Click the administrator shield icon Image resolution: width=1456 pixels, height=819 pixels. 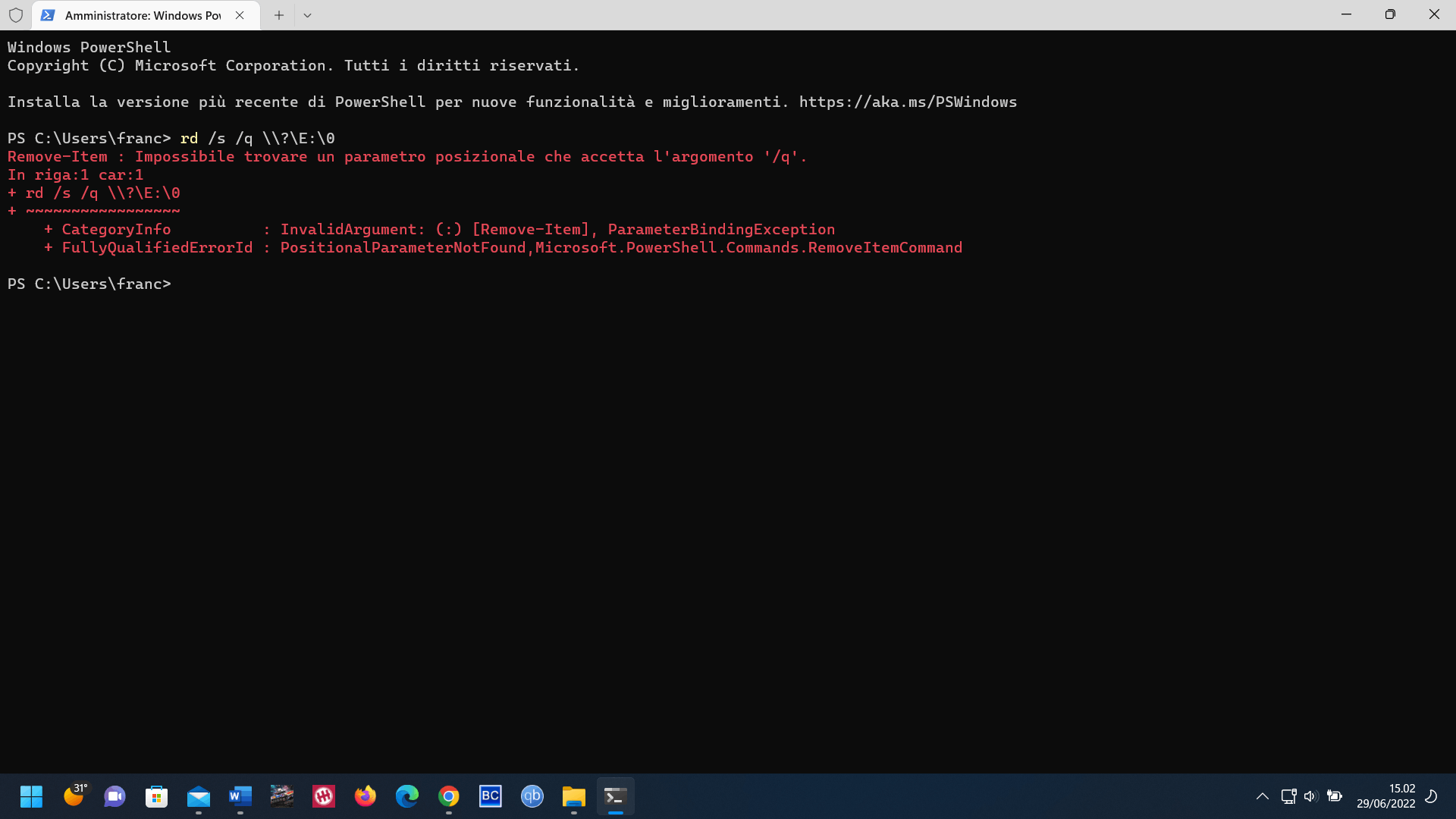pos(16,15)
